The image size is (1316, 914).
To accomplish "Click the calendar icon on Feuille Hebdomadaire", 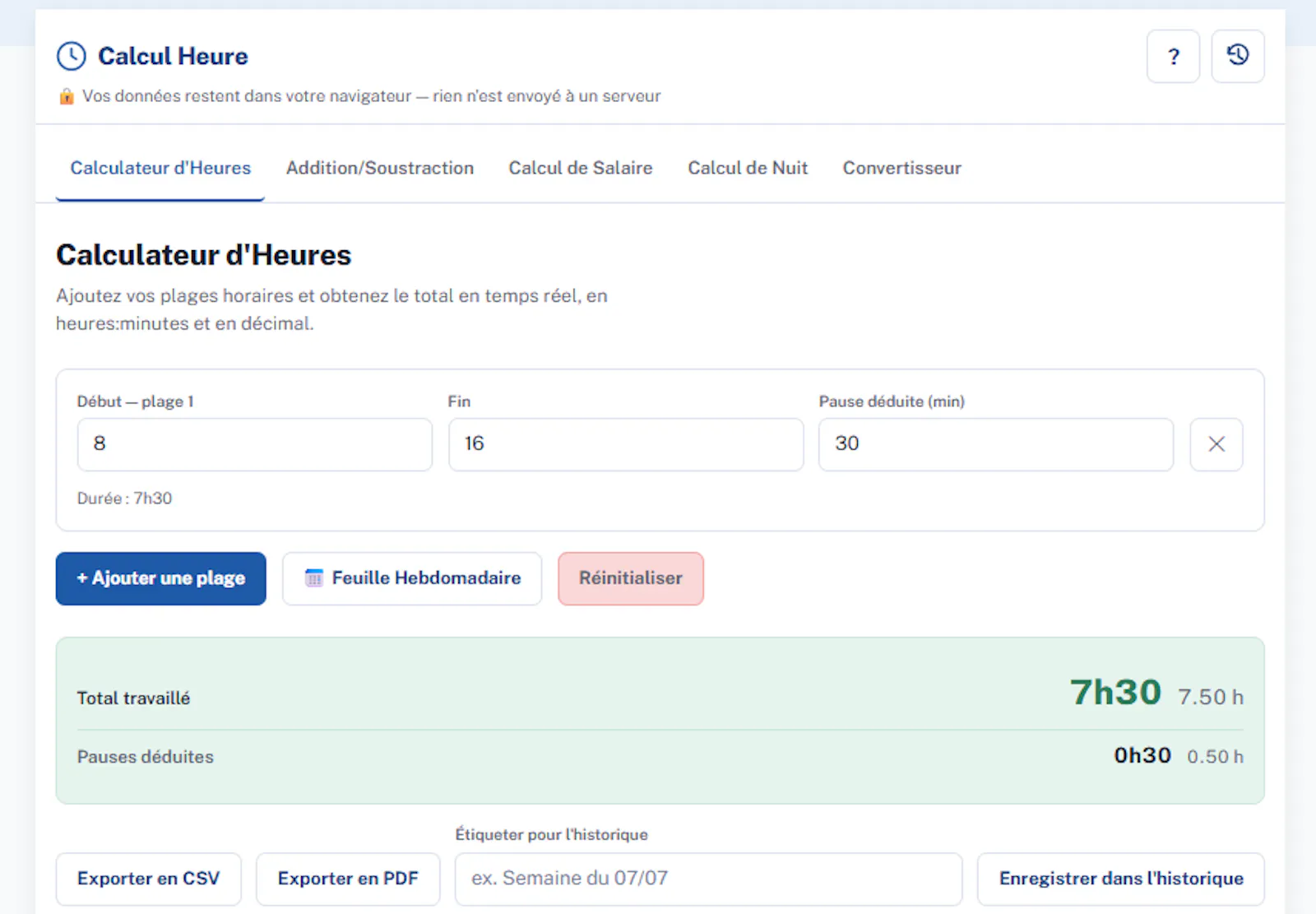I will coord(314,578).
